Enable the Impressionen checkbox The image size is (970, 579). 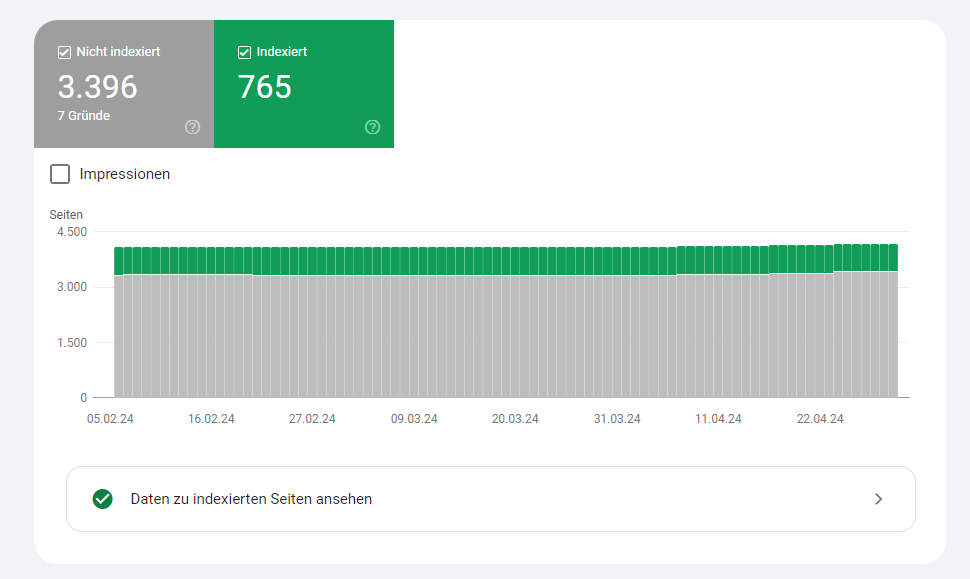[x=60, y=174]
